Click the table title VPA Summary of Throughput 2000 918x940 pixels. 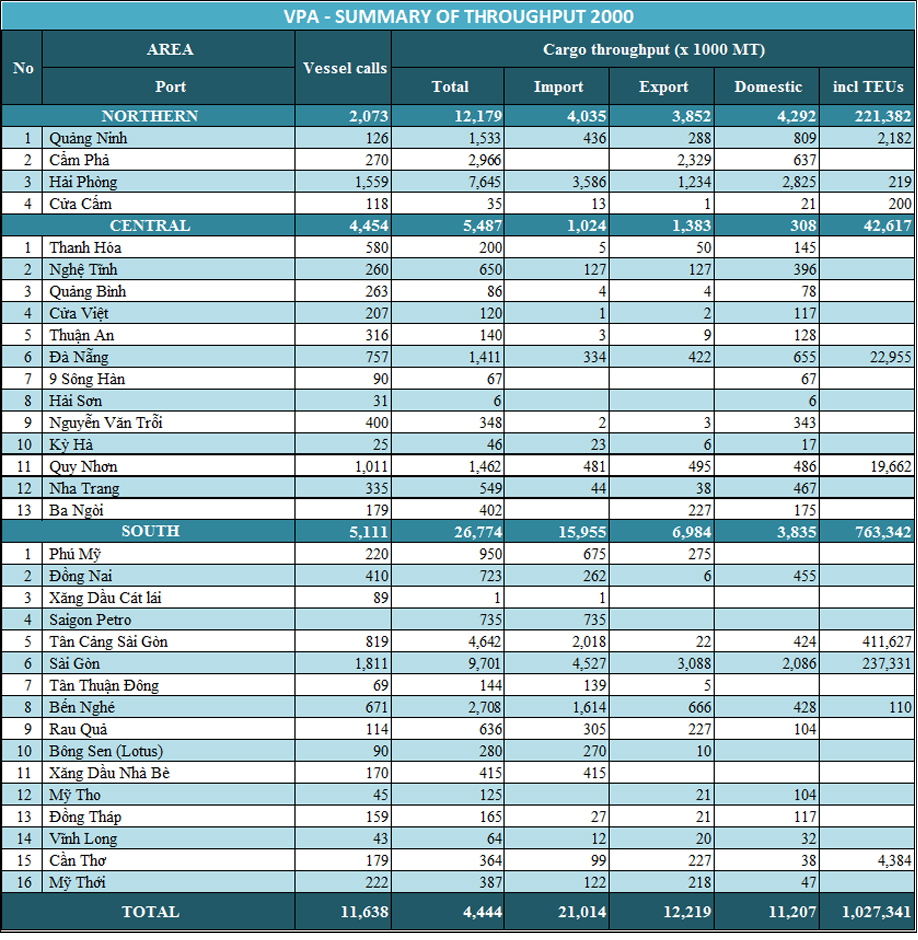click(458, 16)
